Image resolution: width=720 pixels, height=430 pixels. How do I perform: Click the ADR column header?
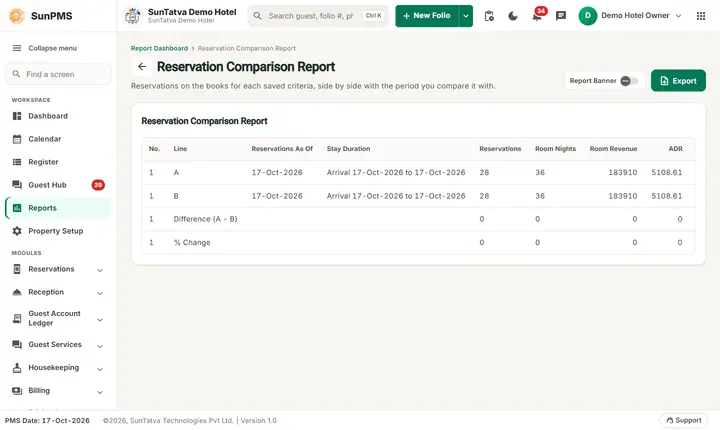point(675,149)
